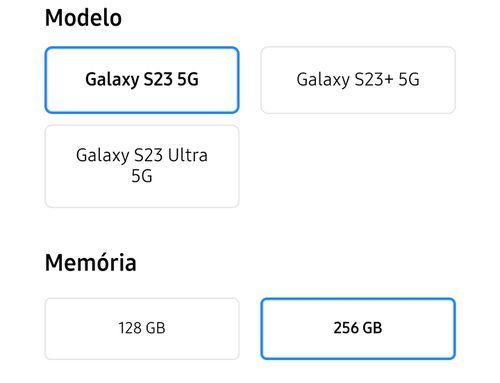Screen dimensions: 500x383
Task: Click the Modelo section heading
Action: [83, 18]
